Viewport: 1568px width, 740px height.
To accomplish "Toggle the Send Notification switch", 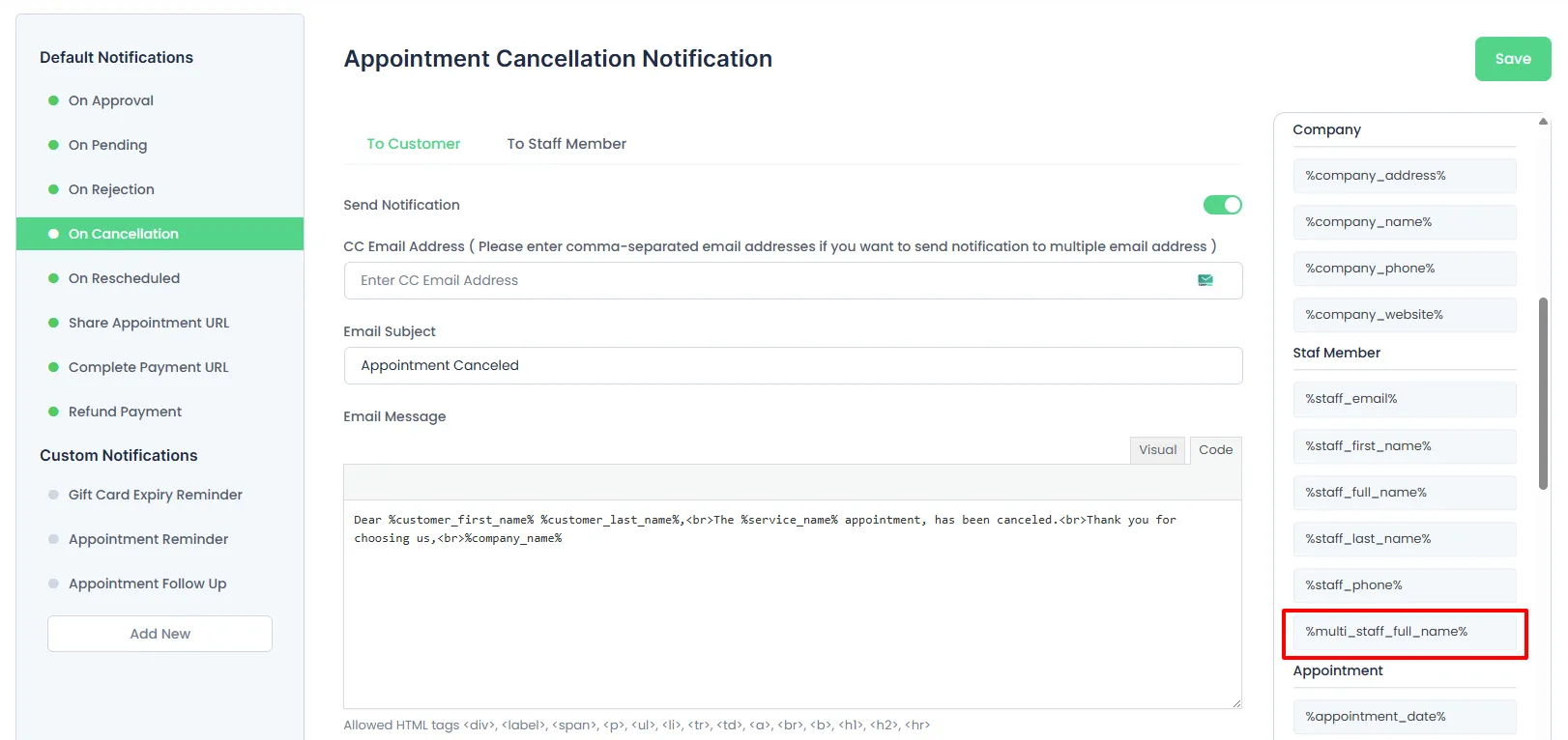I will (x=1222, y=205).
